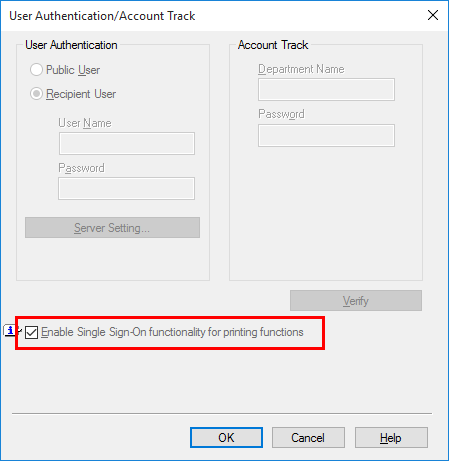The width and height of the screenshot is (449, 461).
Task: Click the Department Name input field
Action: click(x=326, y=90)
